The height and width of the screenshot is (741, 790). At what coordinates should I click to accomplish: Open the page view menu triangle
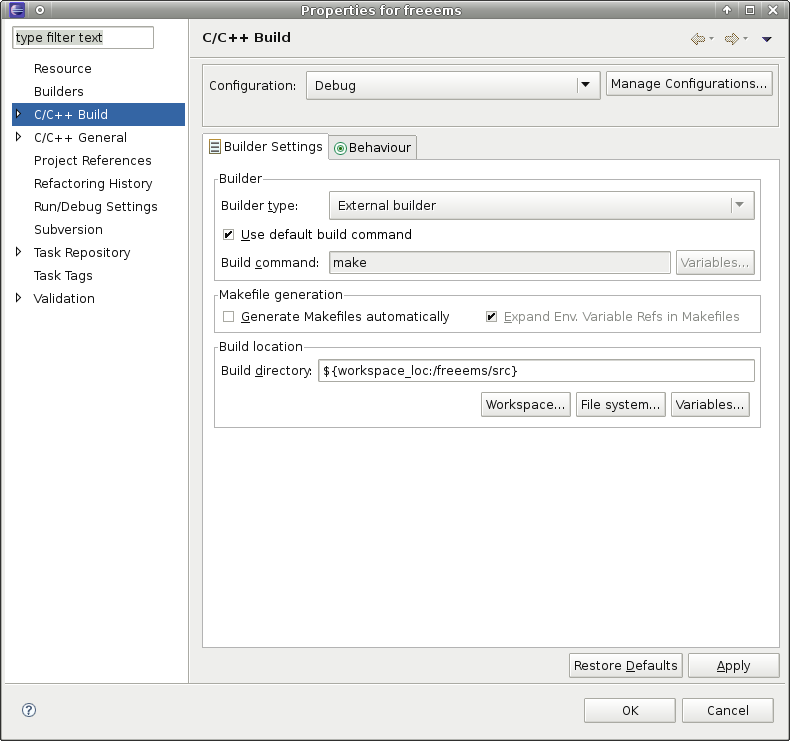coord(767,39)
